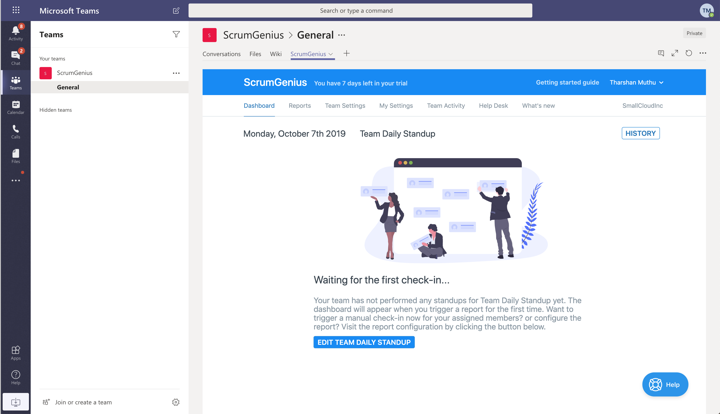Open tab more options ellipsis at top right
Image resolution: width=720 pixels, height=414 pixels.
point(703,53)
